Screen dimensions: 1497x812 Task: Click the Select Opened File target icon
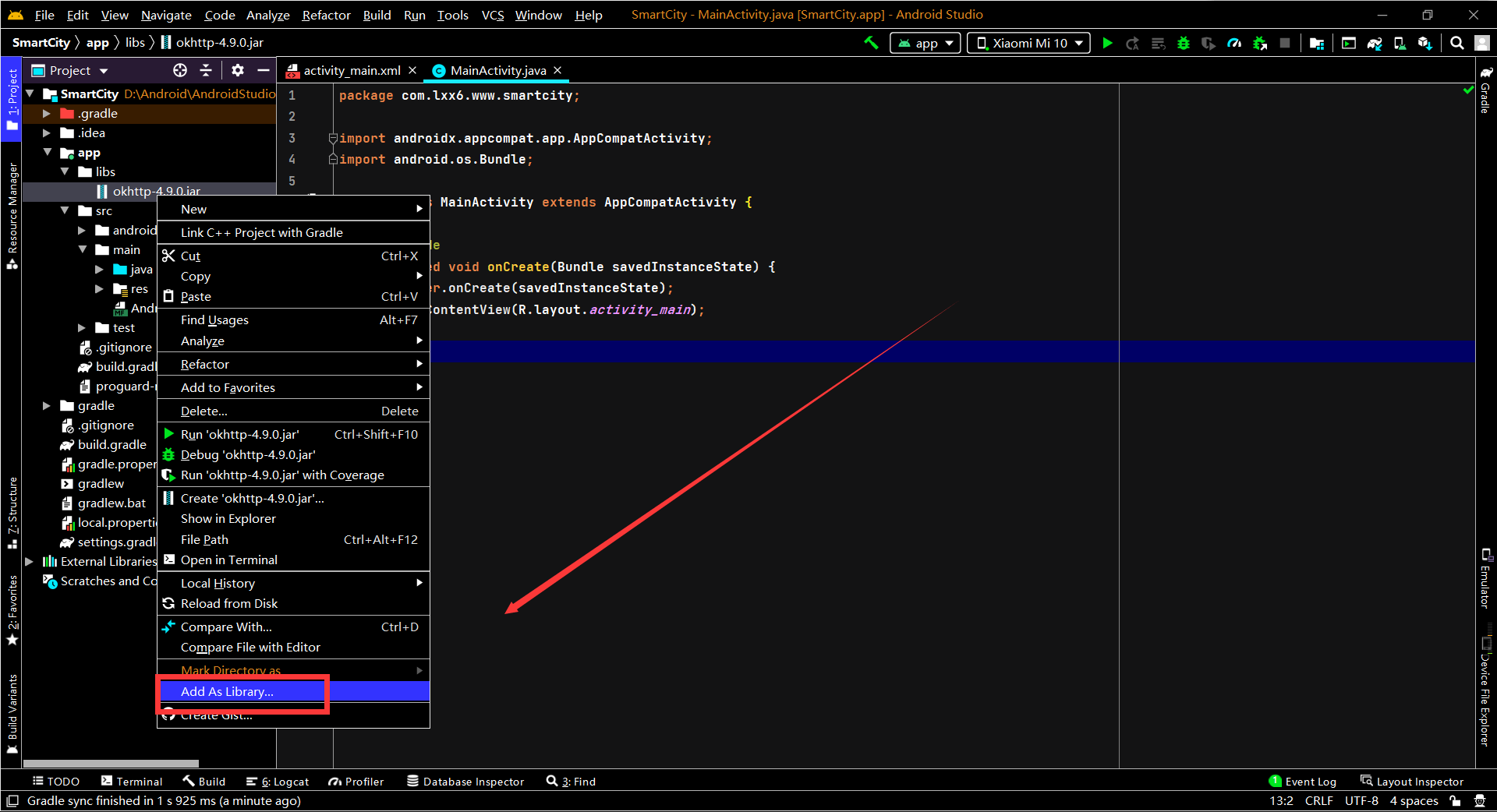coord(180,70)
